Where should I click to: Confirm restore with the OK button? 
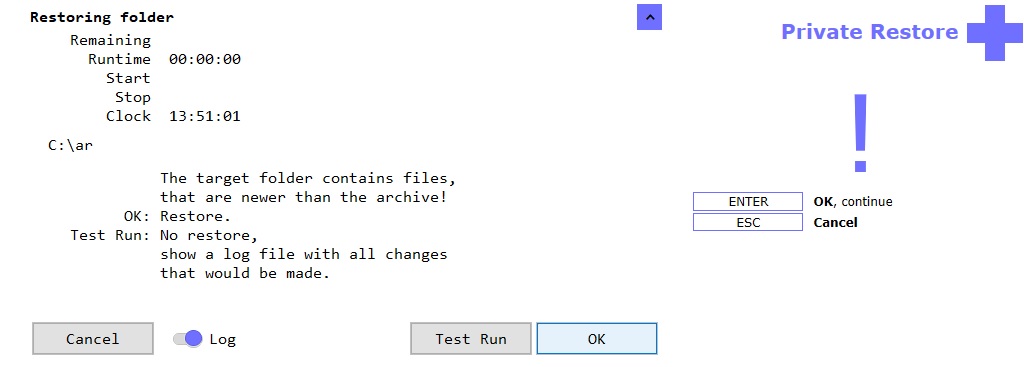tap(597, 339)
